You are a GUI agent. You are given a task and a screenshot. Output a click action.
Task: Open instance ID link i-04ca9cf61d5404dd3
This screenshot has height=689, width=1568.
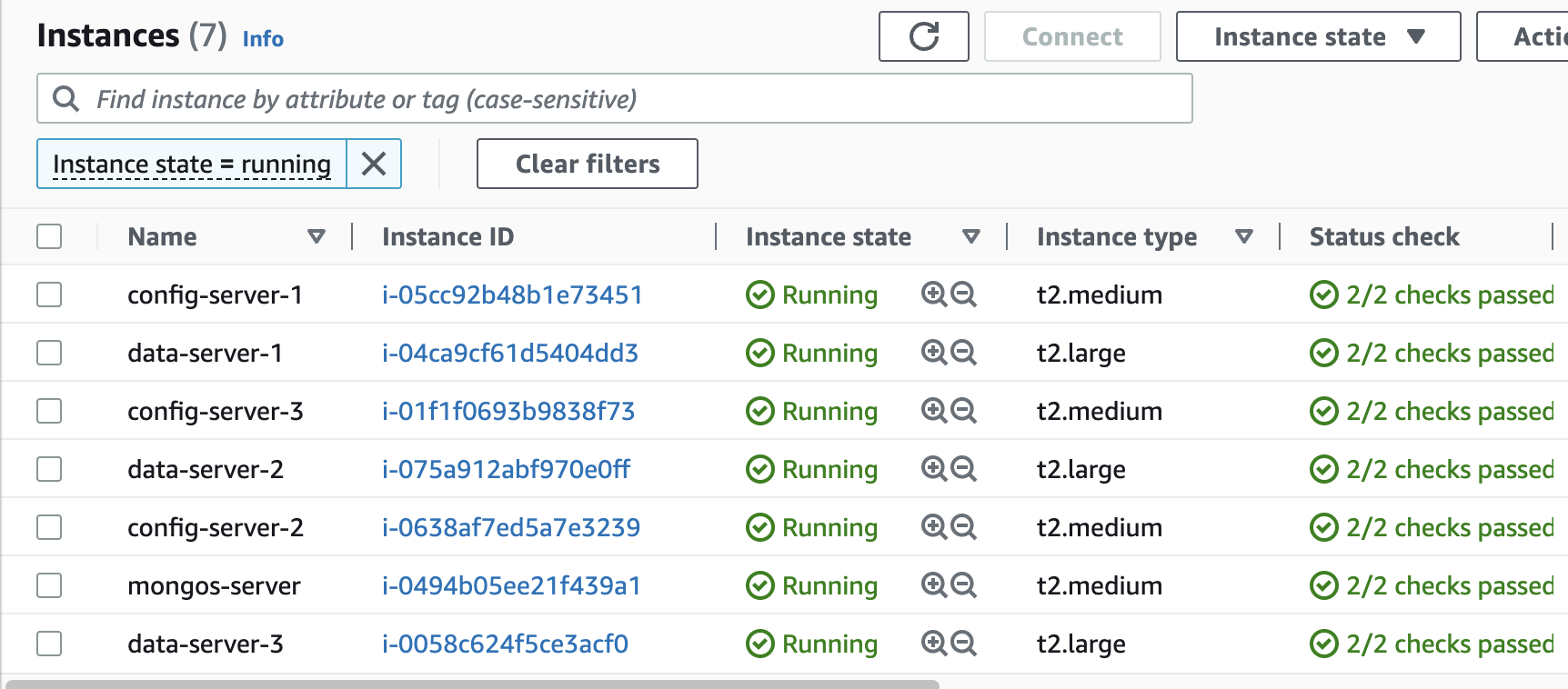pyautogui.click(x=510, y=353)
